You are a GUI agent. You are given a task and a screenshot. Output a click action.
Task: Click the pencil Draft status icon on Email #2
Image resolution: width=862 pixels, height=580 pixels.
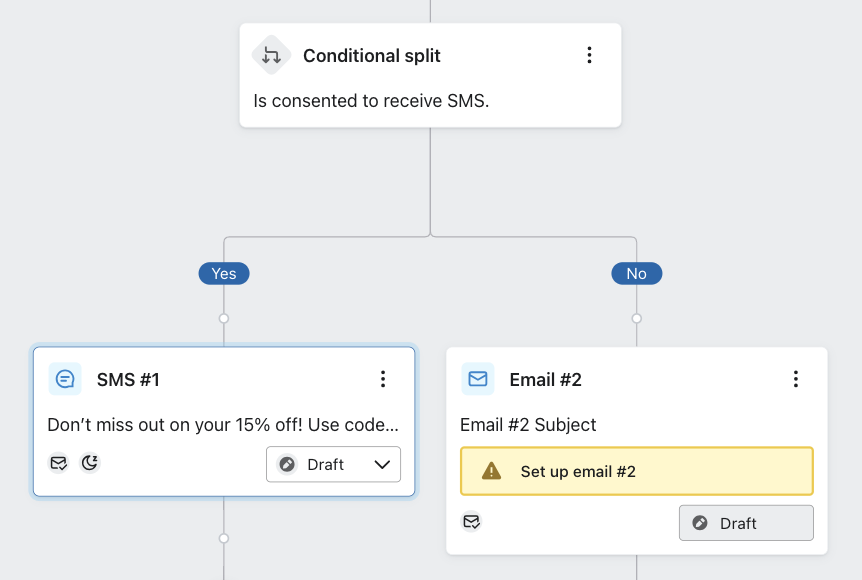coord(701,522)
